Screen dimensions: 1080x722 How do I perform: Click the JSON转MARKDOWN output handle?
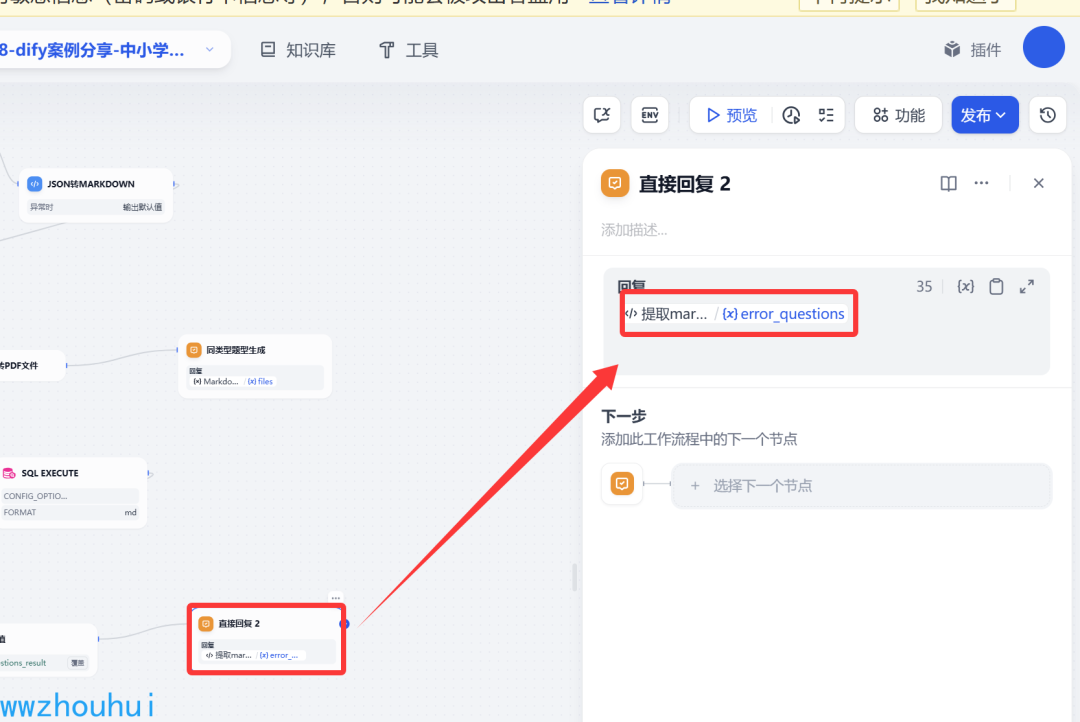coord(175,184)
